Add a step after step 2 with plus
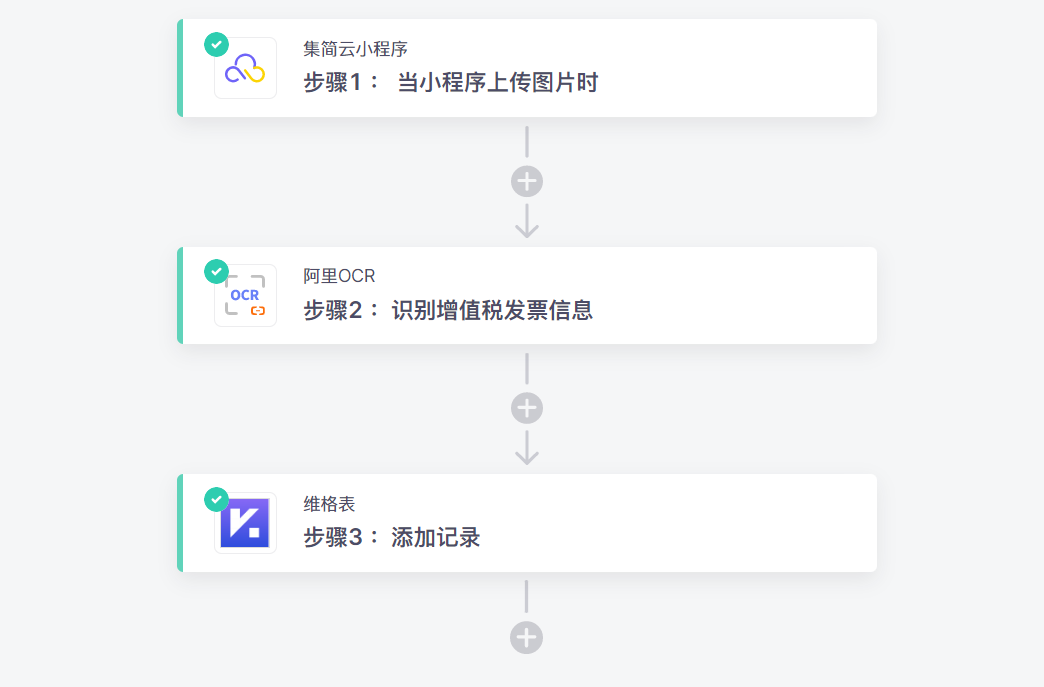This screenshot has width=1044, height=687. 527,408
